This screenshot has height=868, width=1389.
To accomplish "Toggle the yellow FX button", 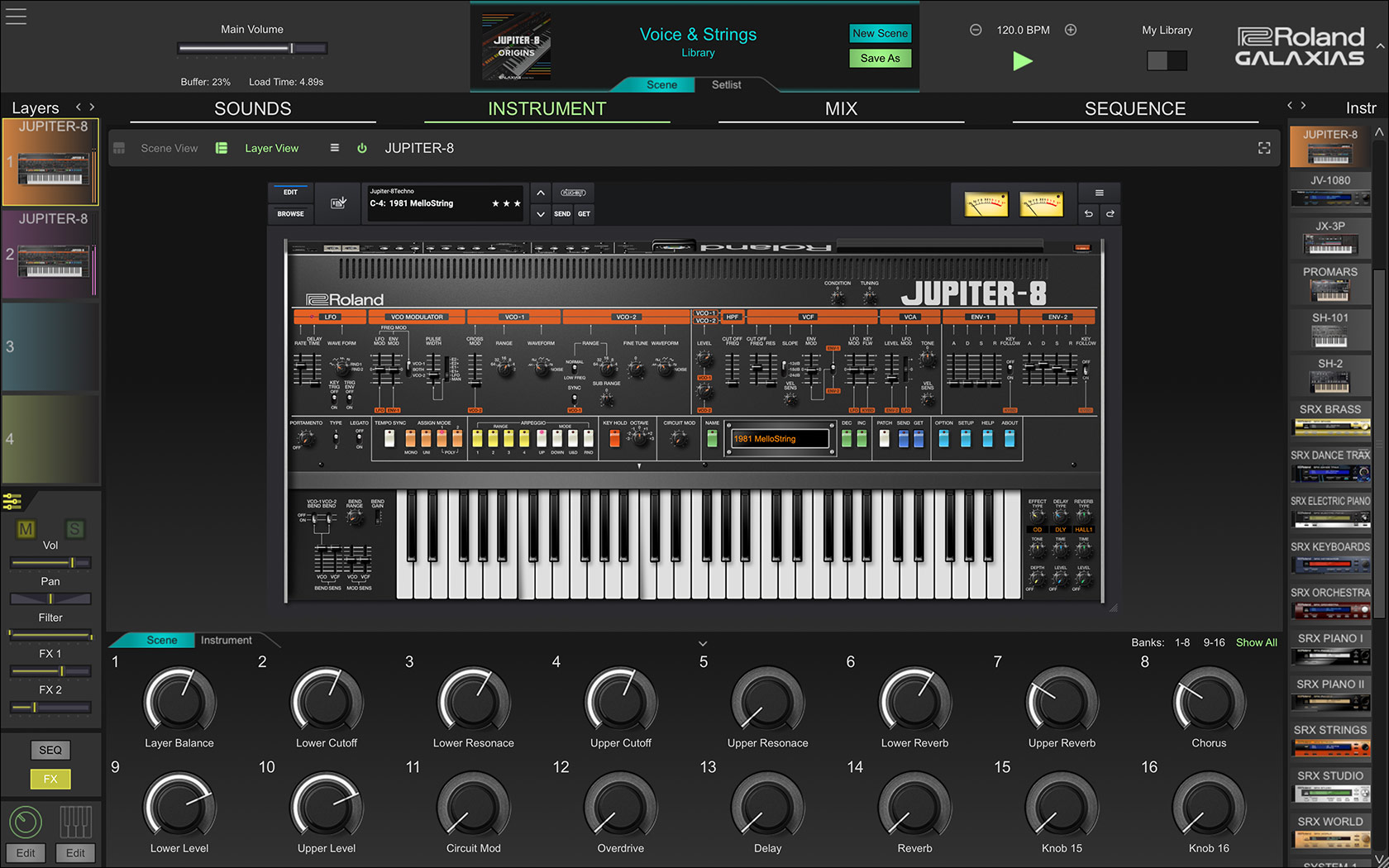I will [x=50, y=779].
